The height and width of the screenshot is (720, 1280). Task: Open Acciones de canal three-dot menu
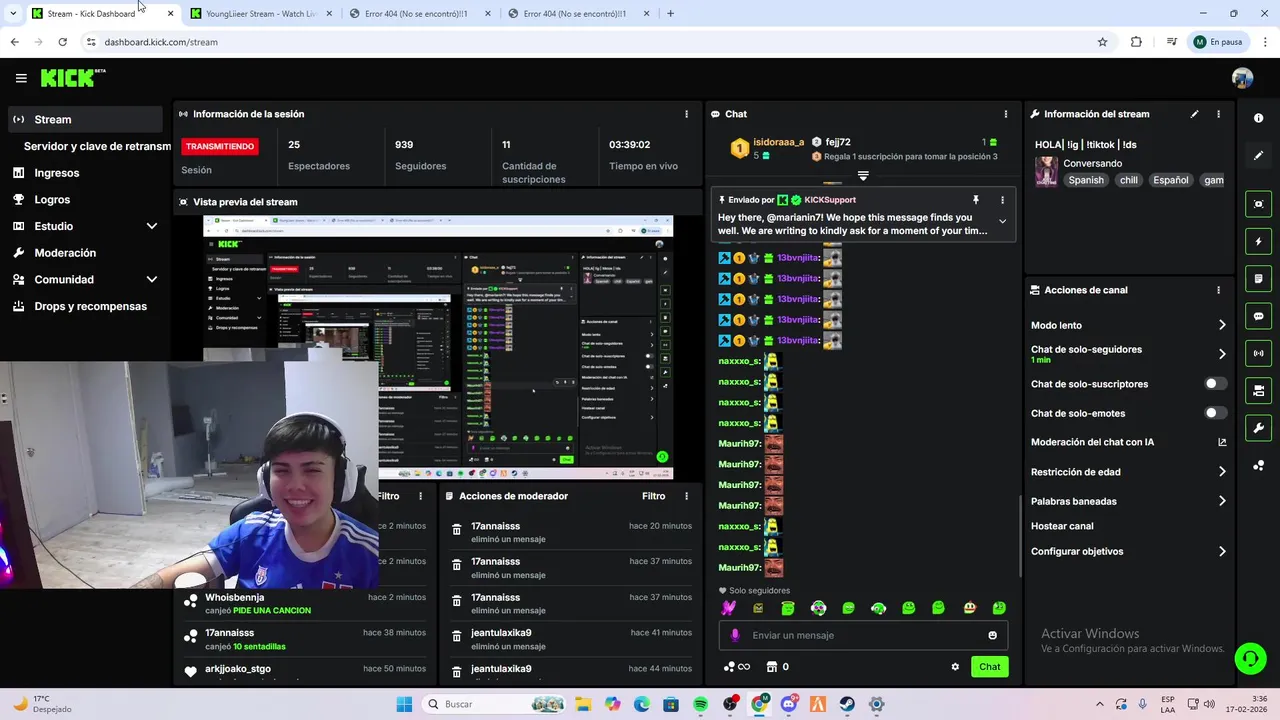(1218, 290)
